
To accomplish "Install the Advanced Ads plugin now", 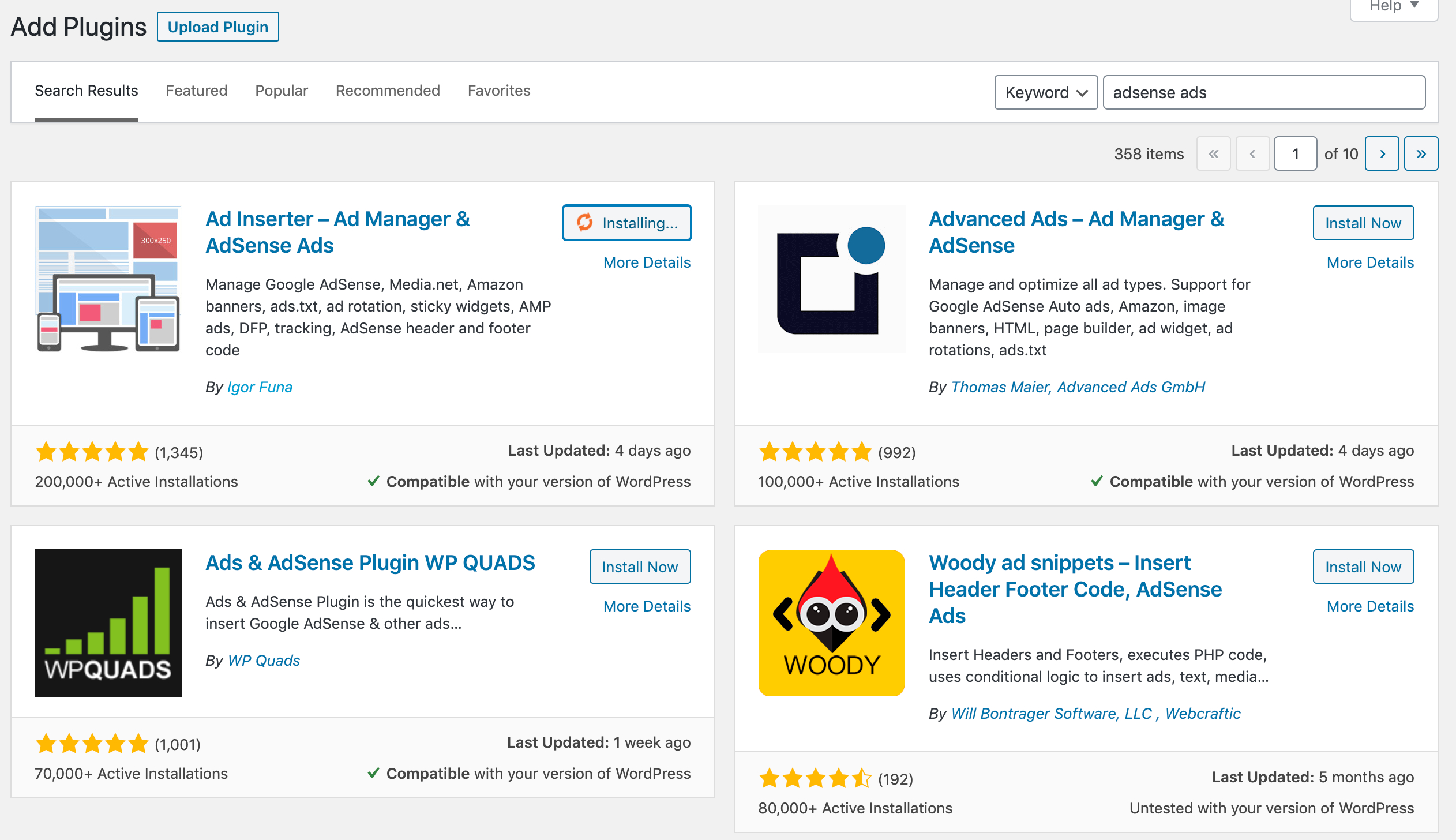I will point(1363,223).
